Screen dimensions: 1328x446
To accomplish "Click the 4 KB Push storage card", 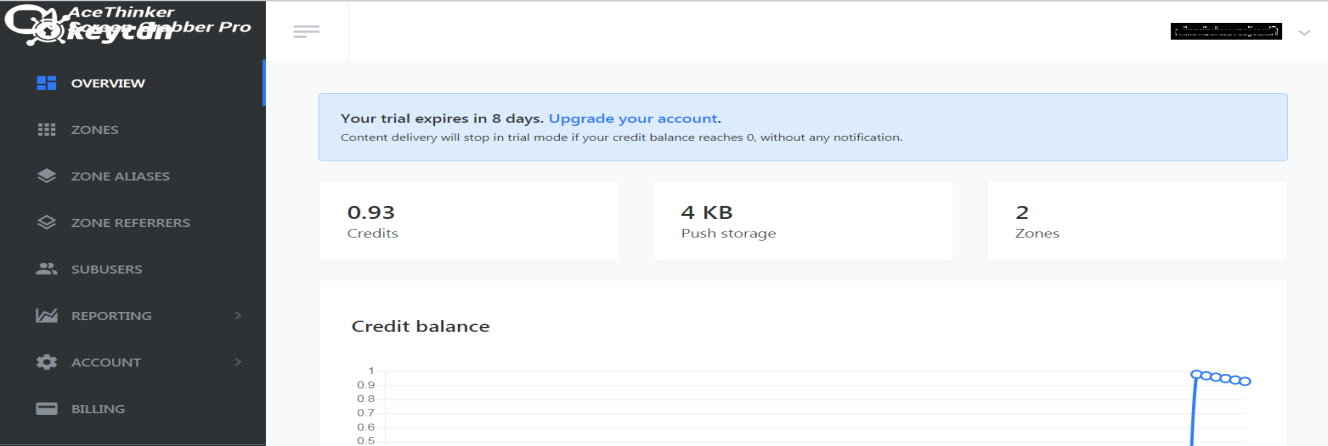I will 803,221.
